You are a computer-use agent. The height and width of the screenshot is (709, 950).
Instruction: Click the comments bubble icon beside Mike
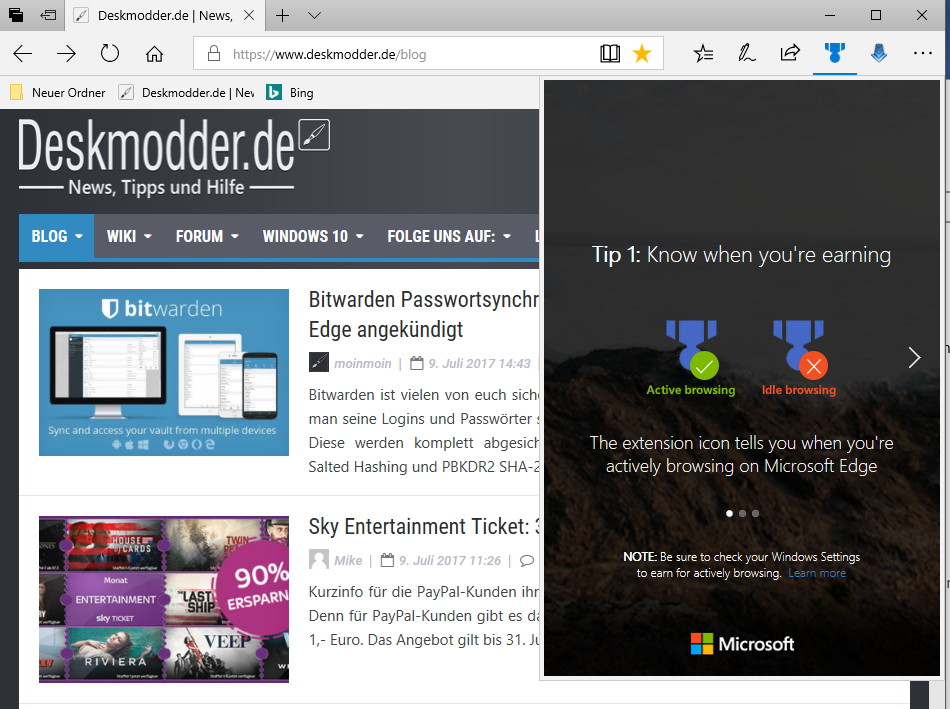(526, 561)
